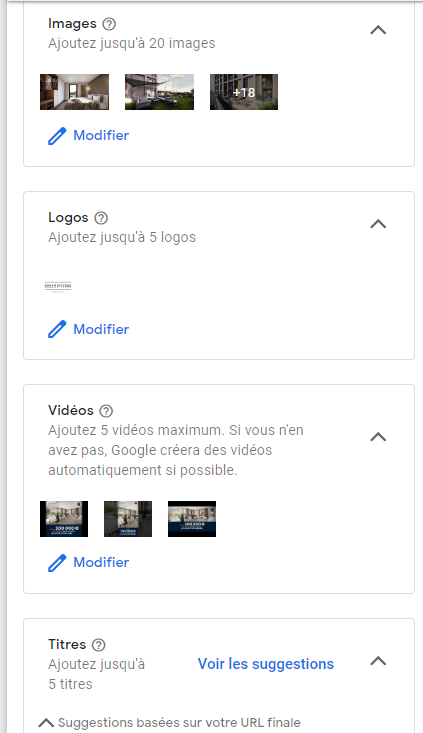Select the bedroom image thumbnail
Image resolution: width=423 pixels, height=733 pixels.
point(74,92)
